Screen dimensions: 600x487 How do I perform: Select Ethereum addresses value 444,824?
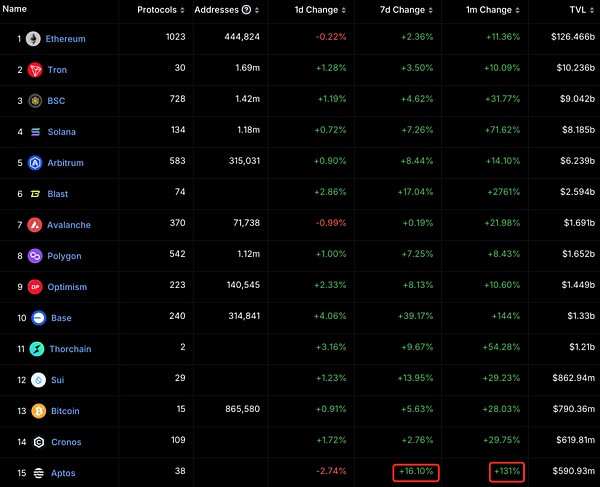point(242,37)
